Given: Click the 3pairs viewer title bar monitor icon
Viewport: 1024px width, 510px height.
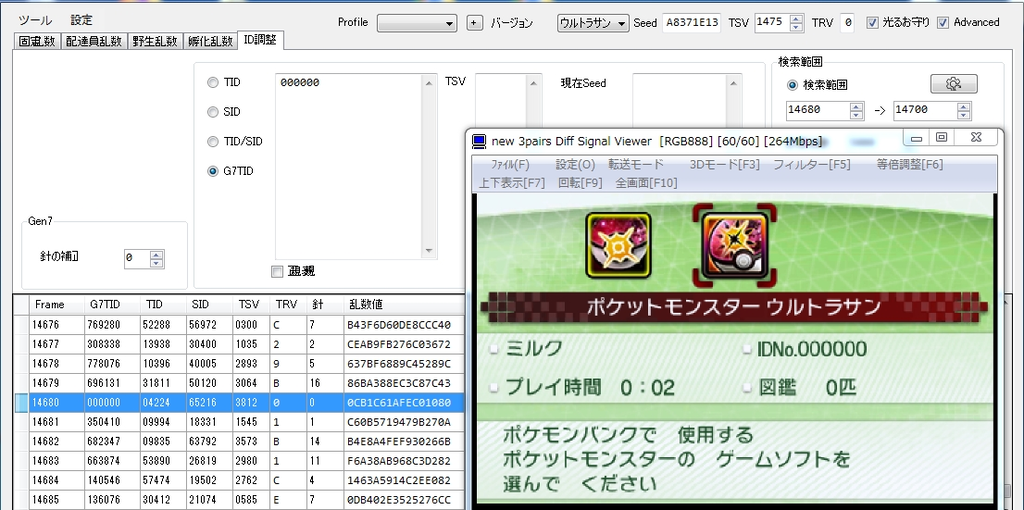Looking at the screenshot, I should 479,140.
